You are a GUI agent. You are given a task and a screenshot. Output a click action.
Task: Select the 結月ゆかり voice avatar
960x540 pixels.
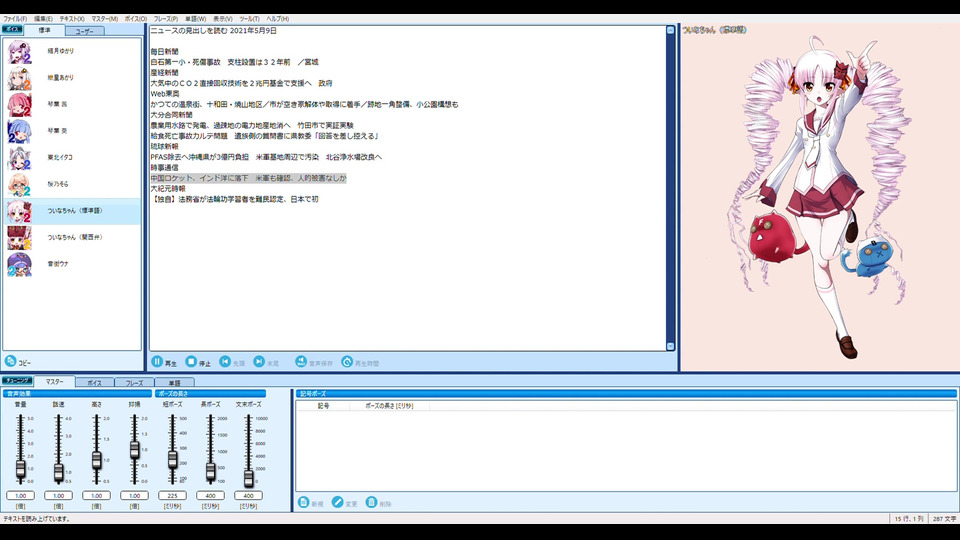click(19, 51)
